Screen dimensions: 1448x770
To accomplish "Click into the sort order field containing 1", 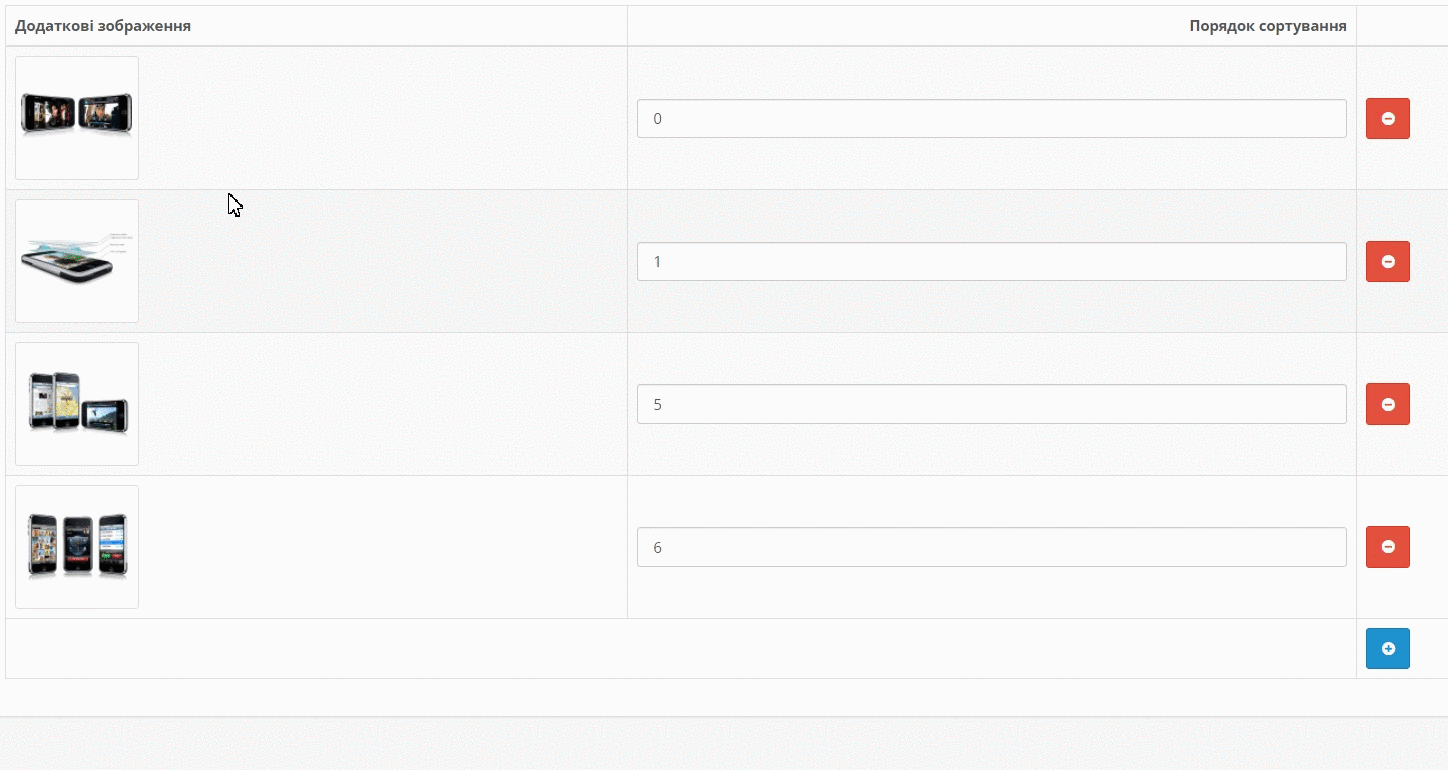I will [991, 261].
